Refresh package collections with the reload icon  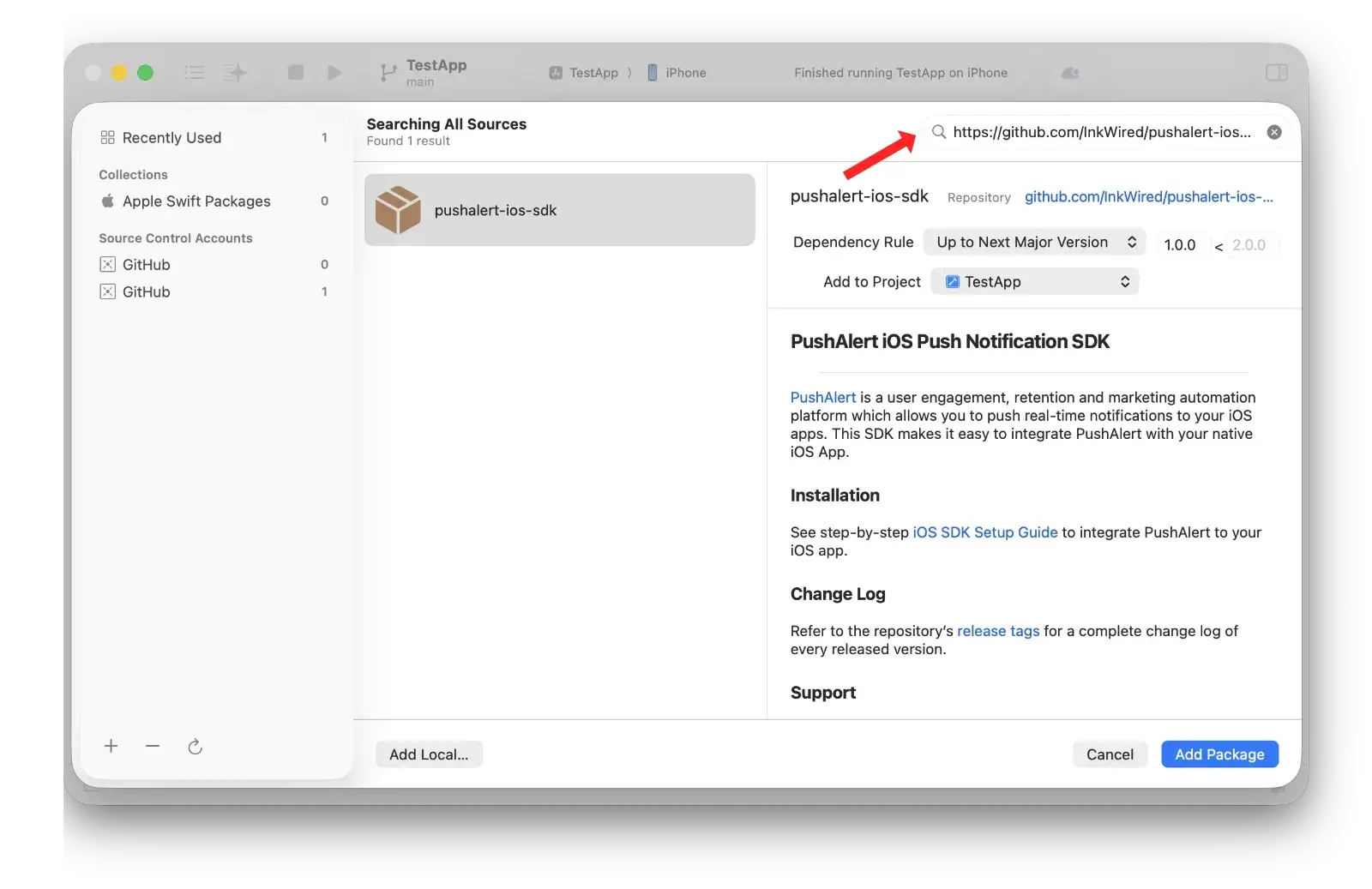196,747
